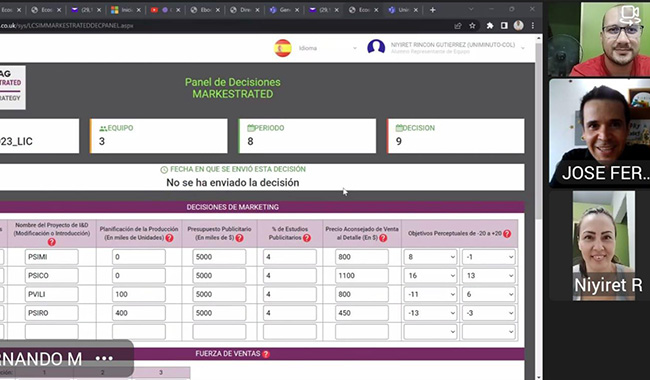Expand the NIYIRET RINCON GUTIERREZ user menu
This screenshot has height=380, width=650.
(x=523, y=48)
